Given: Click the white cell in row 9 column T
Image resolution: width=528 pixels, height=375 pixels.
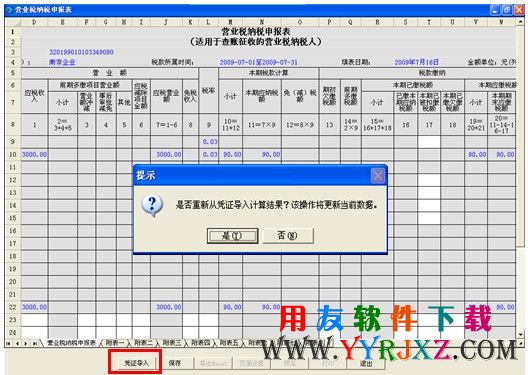Looking at the screenshot, I should (x=429, y=142).
